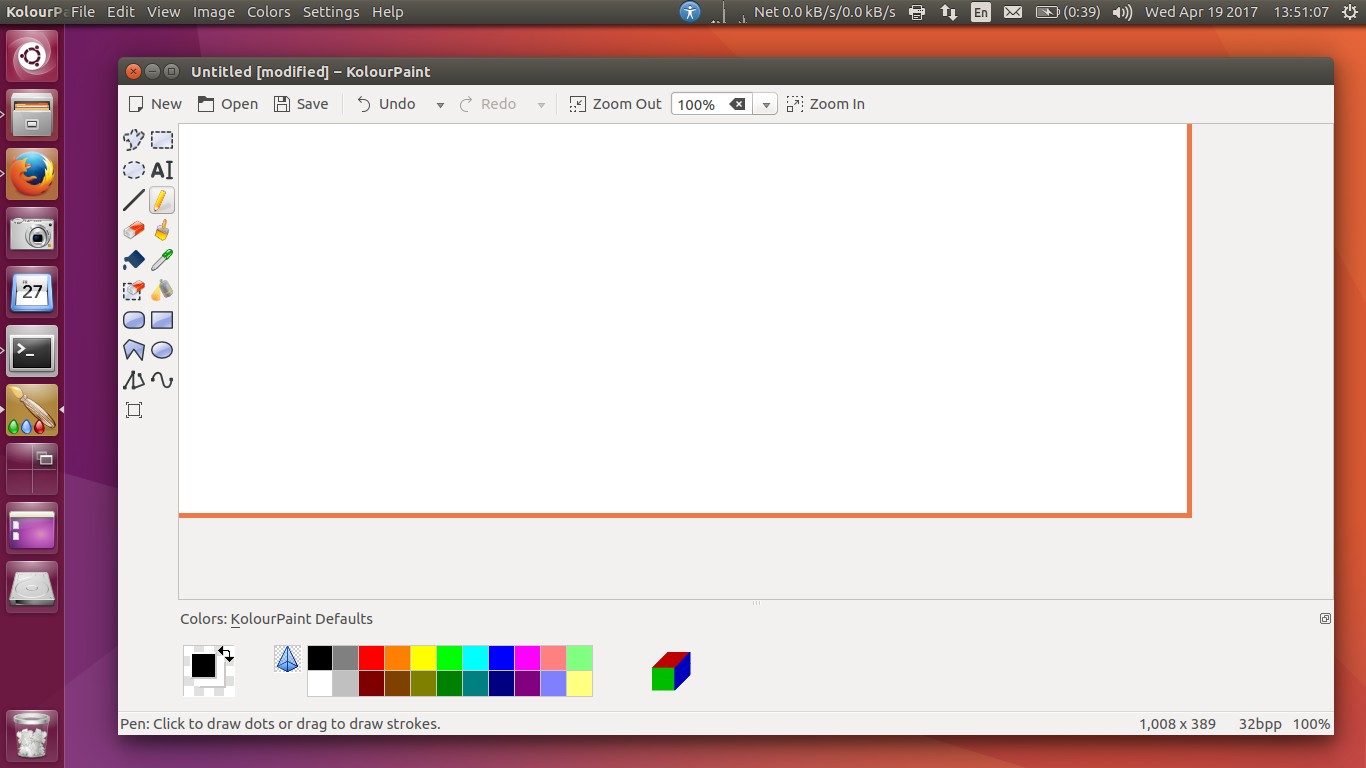Open the Color Similarity pyramid selector

pyautogui.click(x=287, y=658)
